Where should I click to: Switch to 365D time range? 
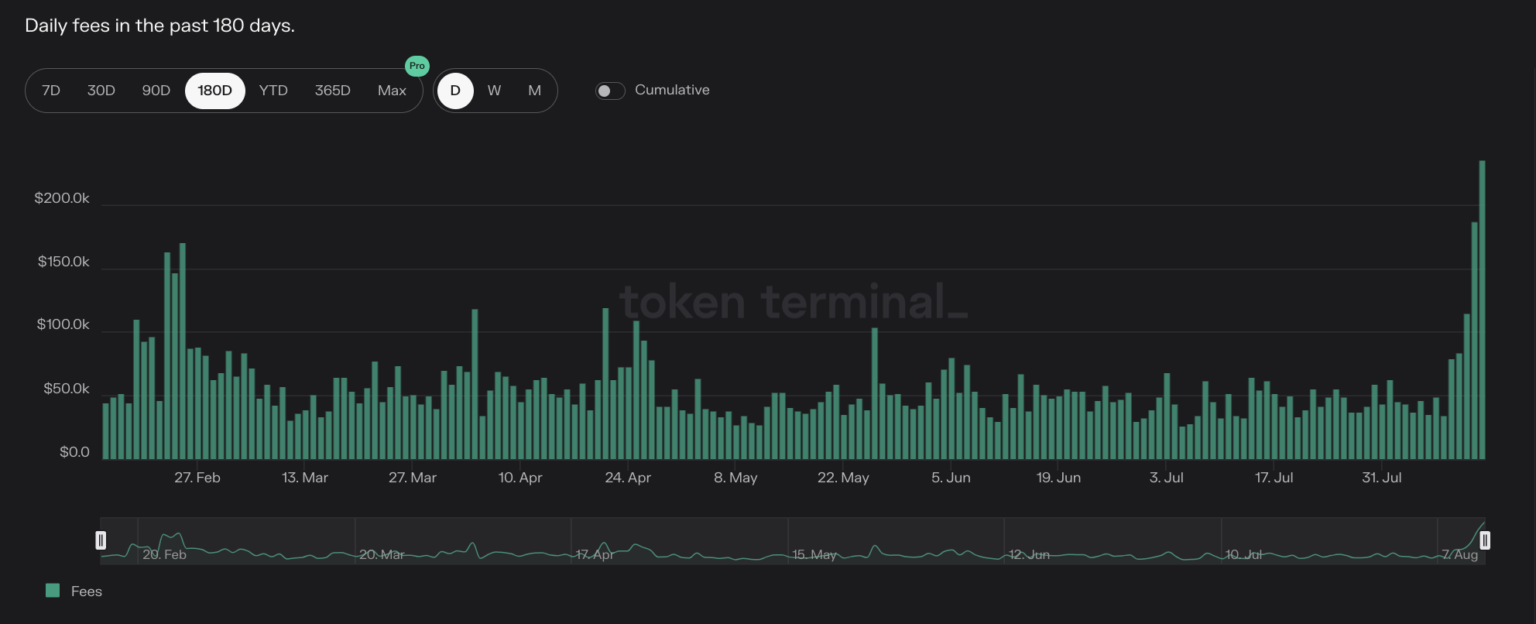click(x=332, y=91)
